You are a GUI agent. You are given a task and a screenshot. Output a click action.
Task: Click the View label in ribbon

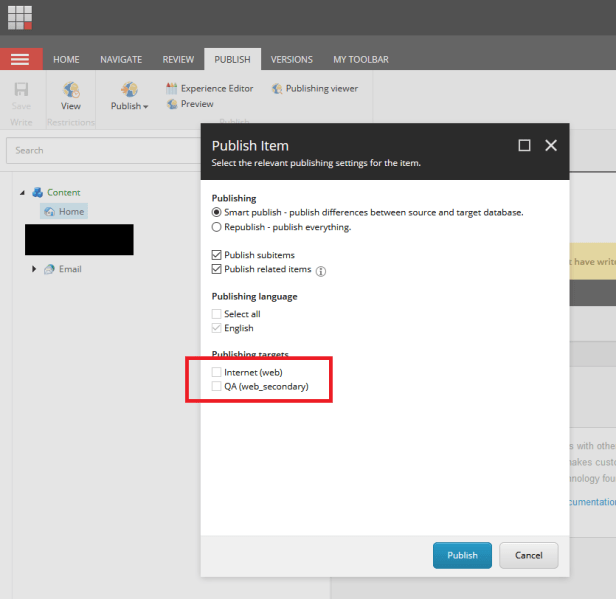click(x=71, y=106)
